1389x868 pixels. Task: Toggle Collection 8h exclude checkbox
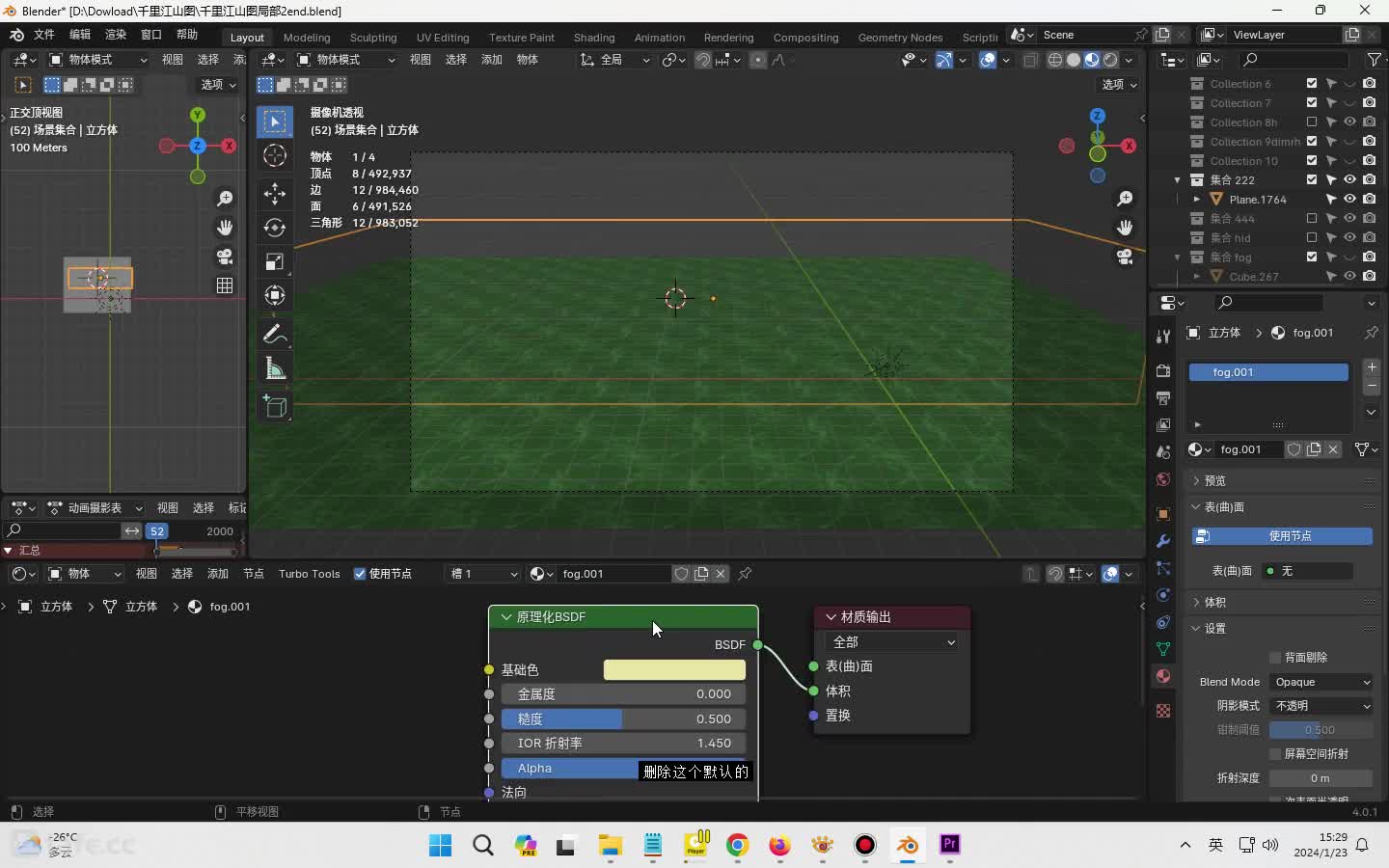pyautogui.click(x=1312, y=122)
